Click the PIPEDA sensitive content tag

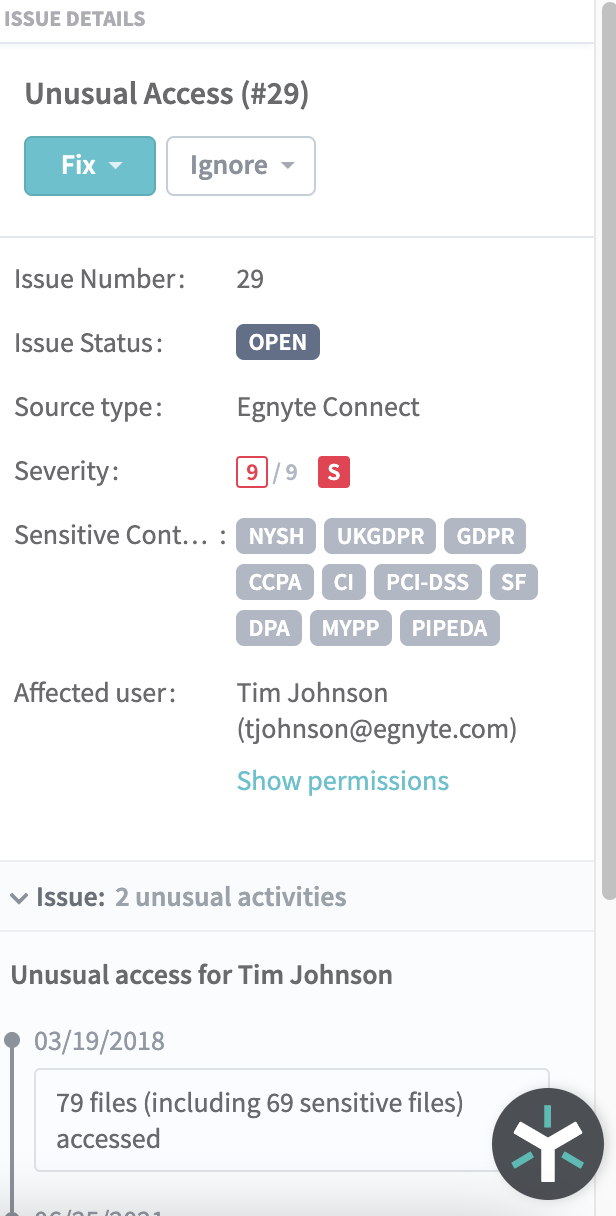click(x=450, y=628)
